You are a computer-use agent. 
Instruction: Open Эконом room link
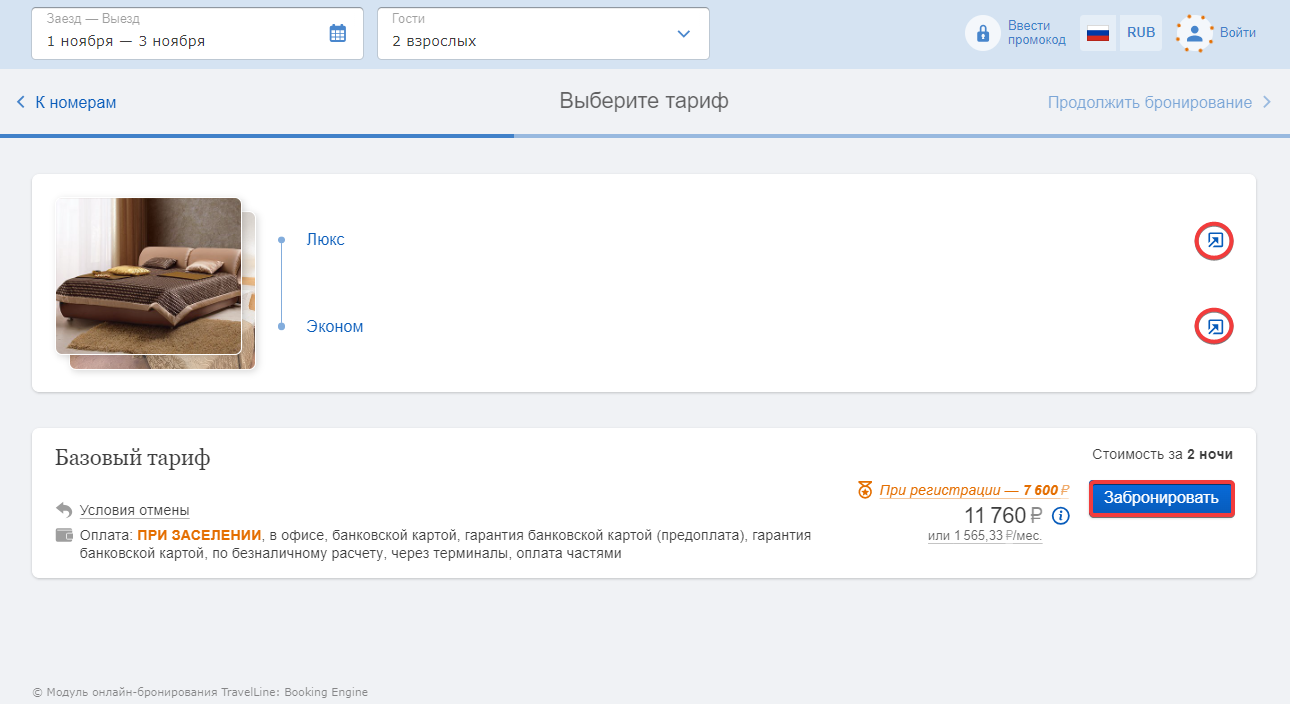pyautogui.click(x=335, y=327)
